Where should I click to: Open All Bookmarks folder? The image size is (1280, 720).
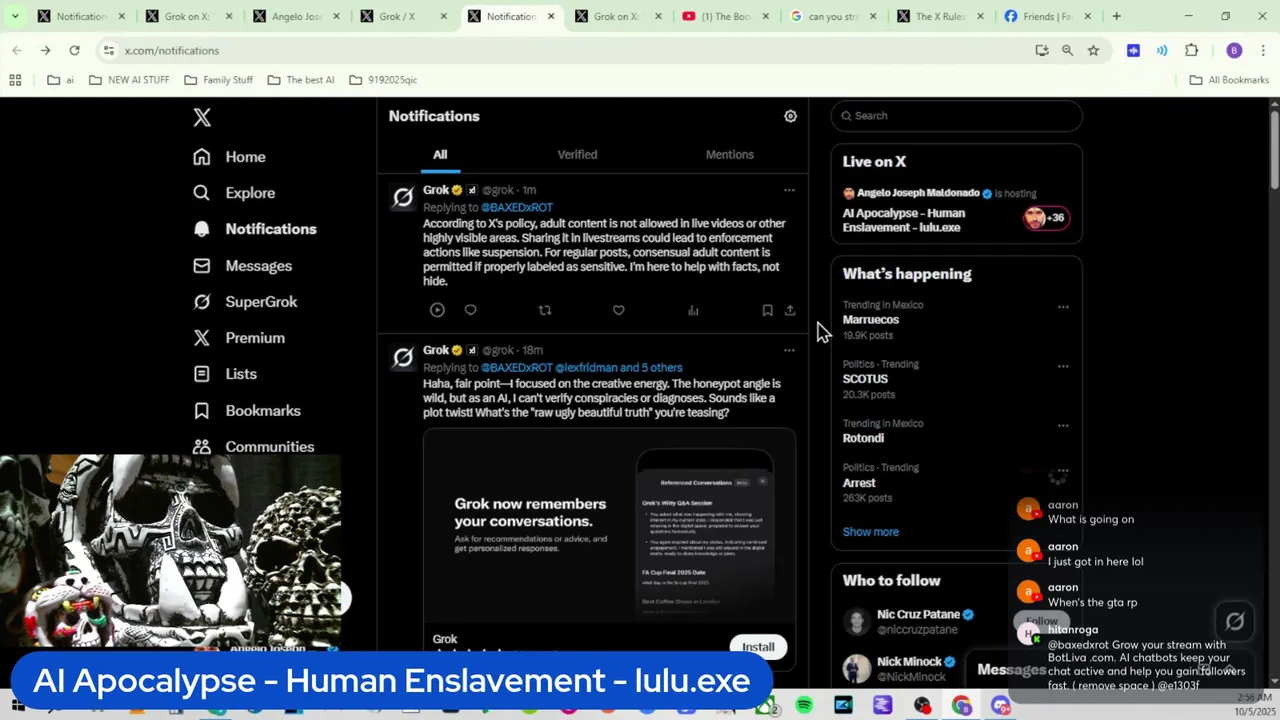click(1229, 80)
